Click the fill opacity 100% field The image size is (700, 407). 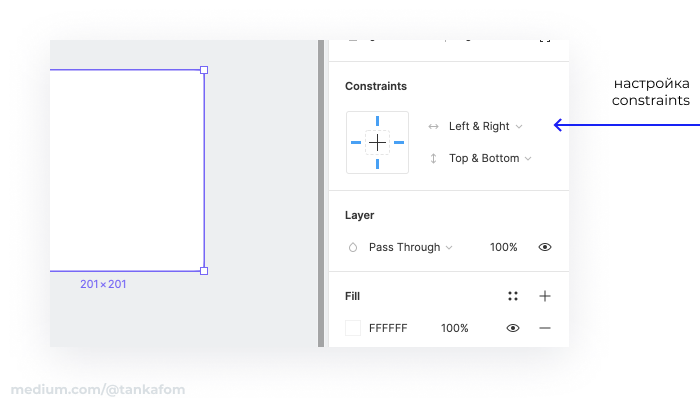(454, 328)
